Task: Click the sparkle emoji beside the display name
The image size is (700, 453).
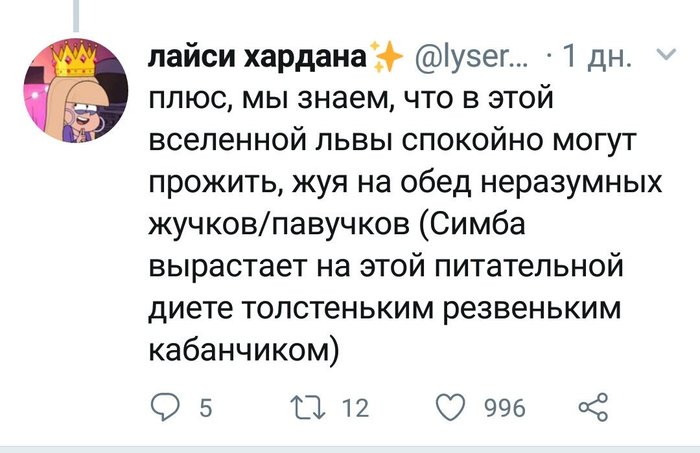Action: point(384,62)
